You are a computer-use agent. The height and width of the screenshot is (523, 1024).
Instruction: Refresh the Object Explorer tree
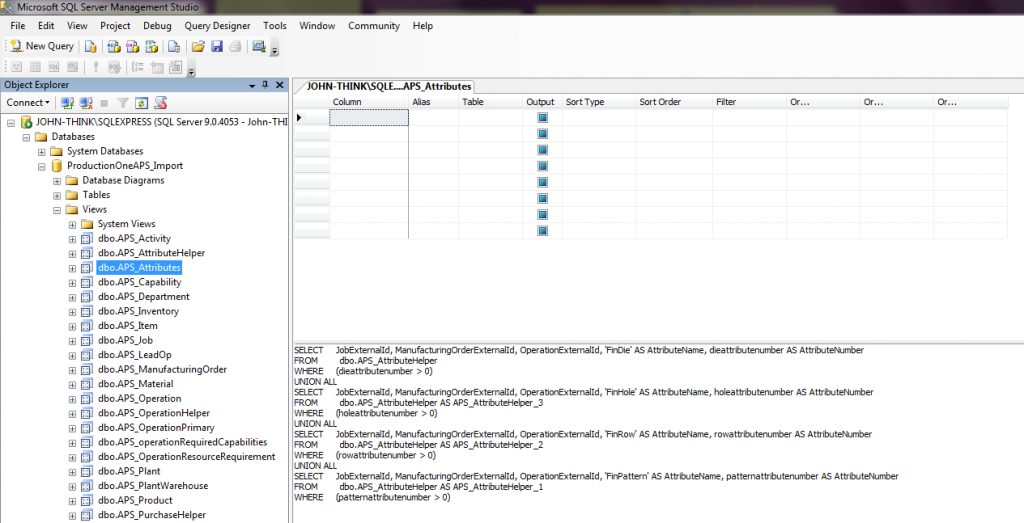(x=142, y=102)
